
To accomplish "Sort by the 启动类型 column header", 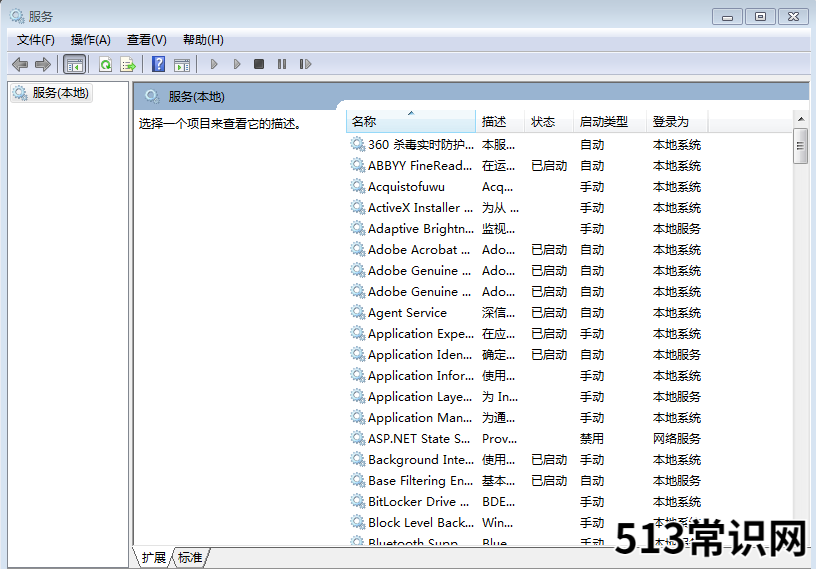I will click(x=610, y=122).
